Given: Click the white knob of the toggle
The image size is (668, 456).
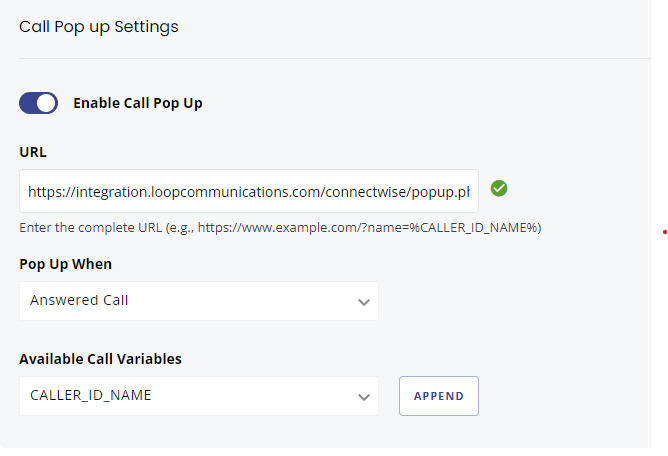Looking at the screenshot, I should 46,103.
